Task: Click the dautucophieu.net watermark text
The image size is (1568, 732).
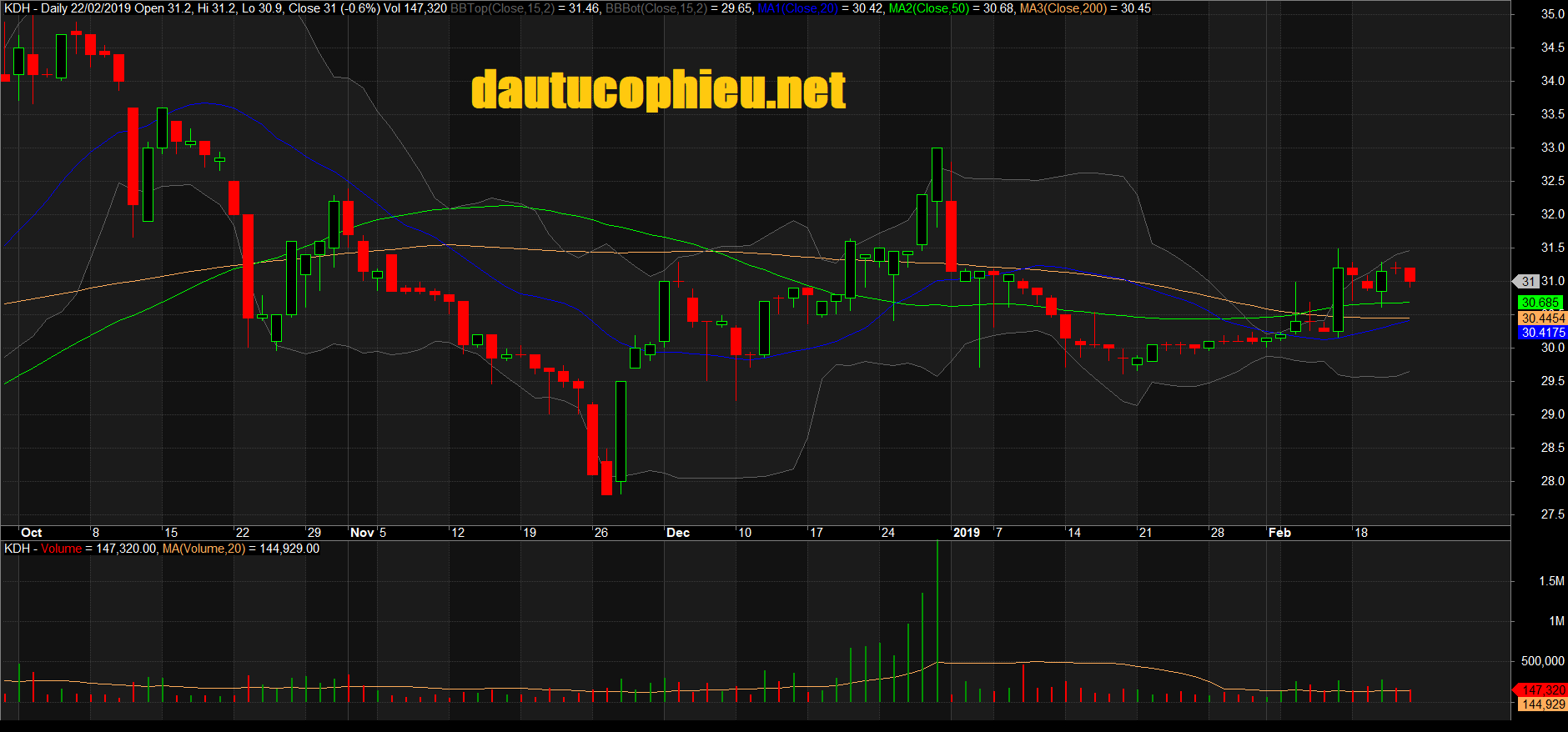Action: pos(658,90)
